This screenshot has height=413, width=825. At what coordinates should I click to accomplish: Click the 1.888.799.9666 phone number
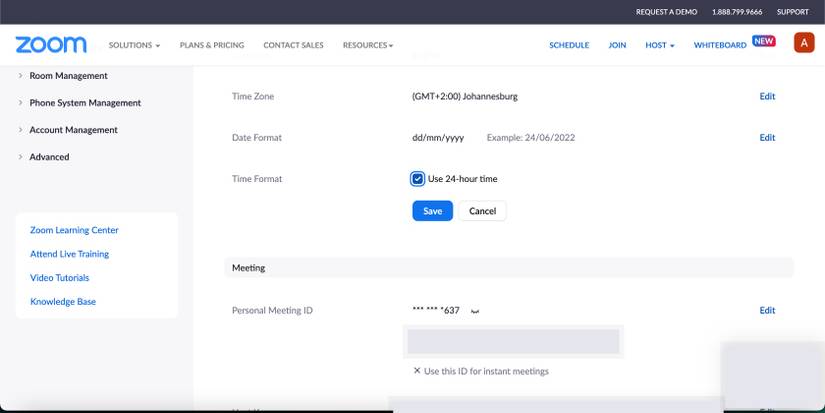(x=737, y=12)
